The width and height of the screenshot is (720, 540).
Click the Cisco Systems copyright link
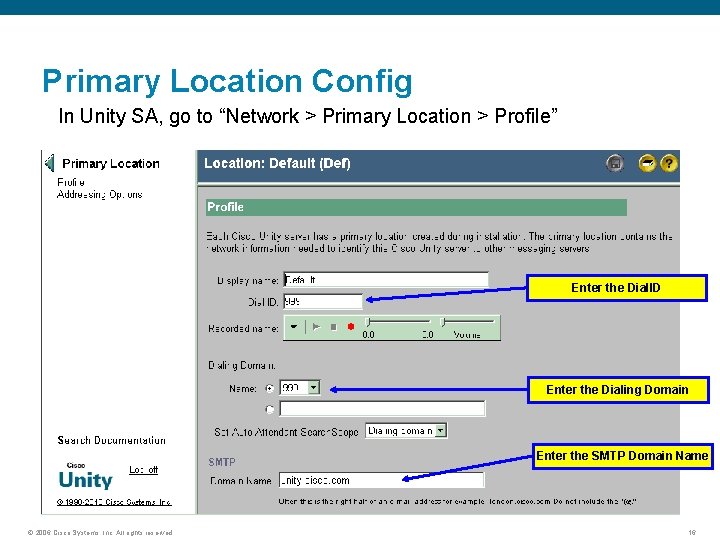pos(114,502)
